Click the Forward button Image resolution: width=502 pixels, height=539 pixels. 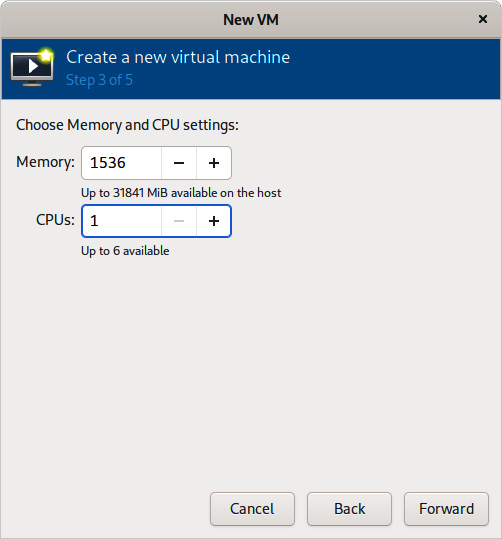pos(446,509)
